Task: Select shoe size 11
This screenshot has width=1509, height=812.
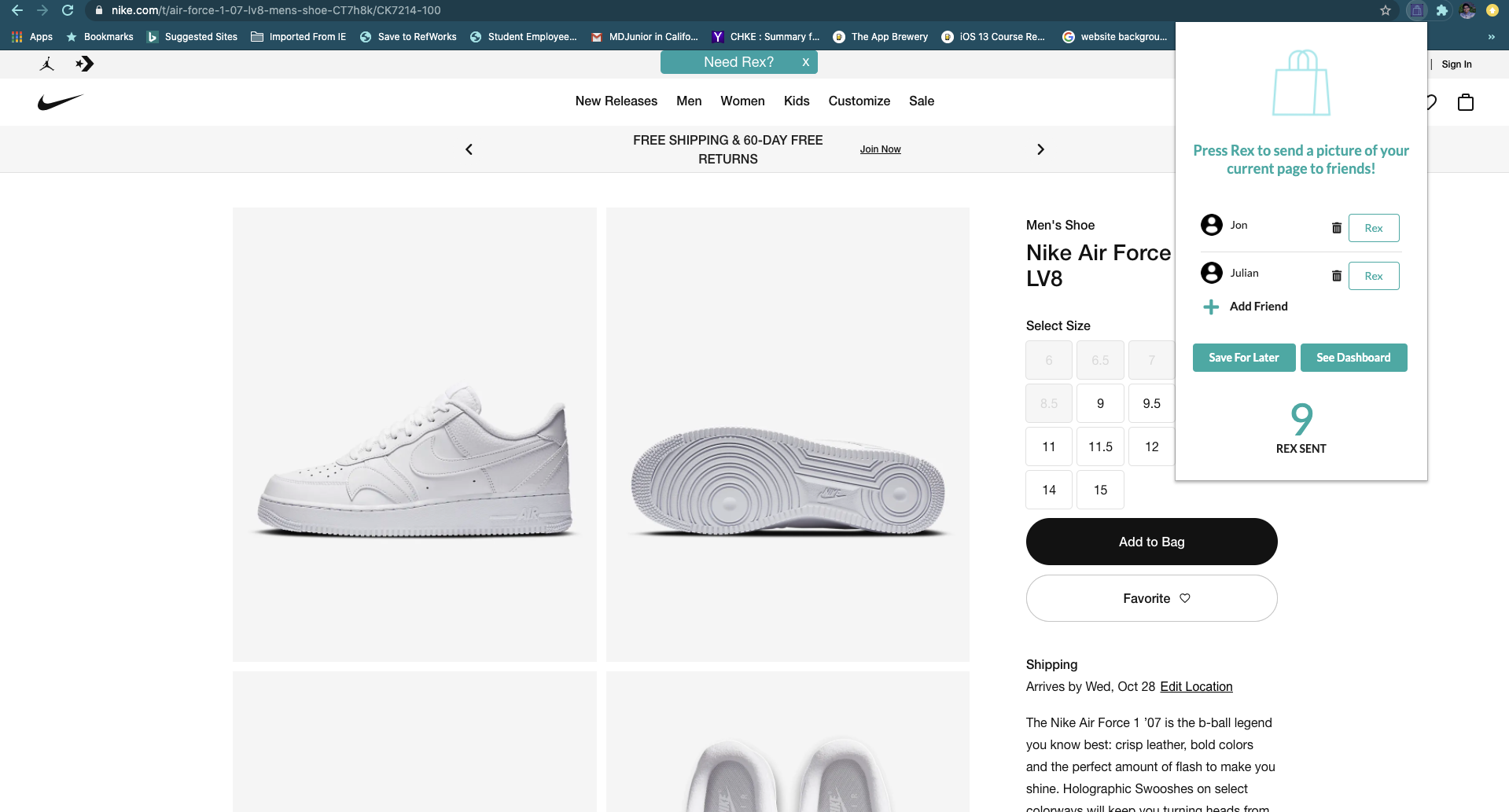Action: [x=1049, y=446]
